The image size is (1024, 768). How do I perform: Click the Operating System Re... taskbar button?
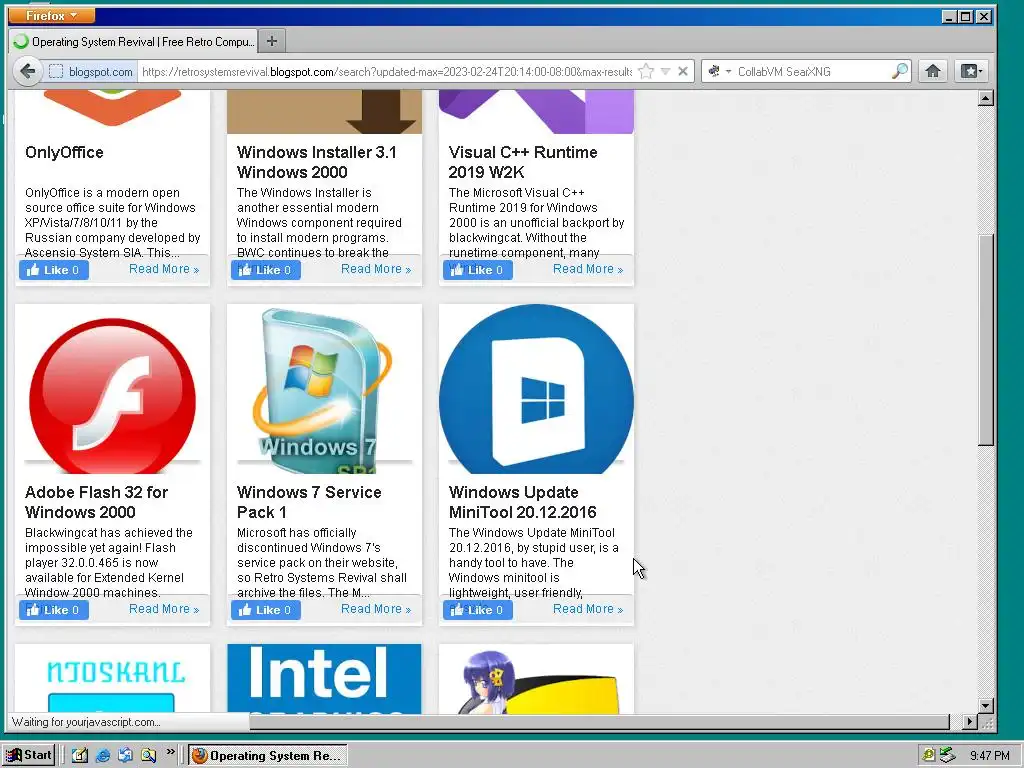[x=268, y=756]
